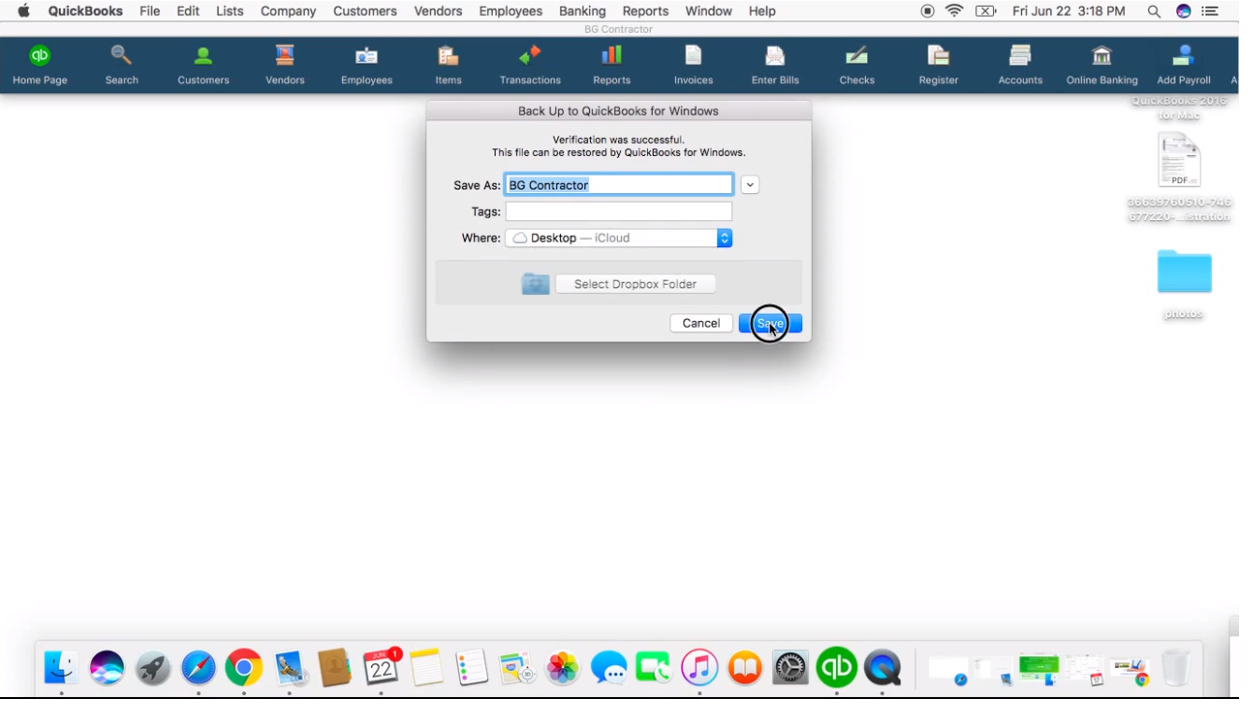Screen dimensions: 1256x704
Task: Open Messages from the Dock
Action: 608,667
